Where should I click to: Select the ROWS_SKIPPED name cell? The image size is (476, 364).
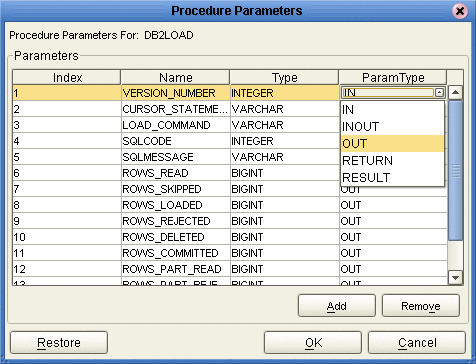tap(176, 189)
